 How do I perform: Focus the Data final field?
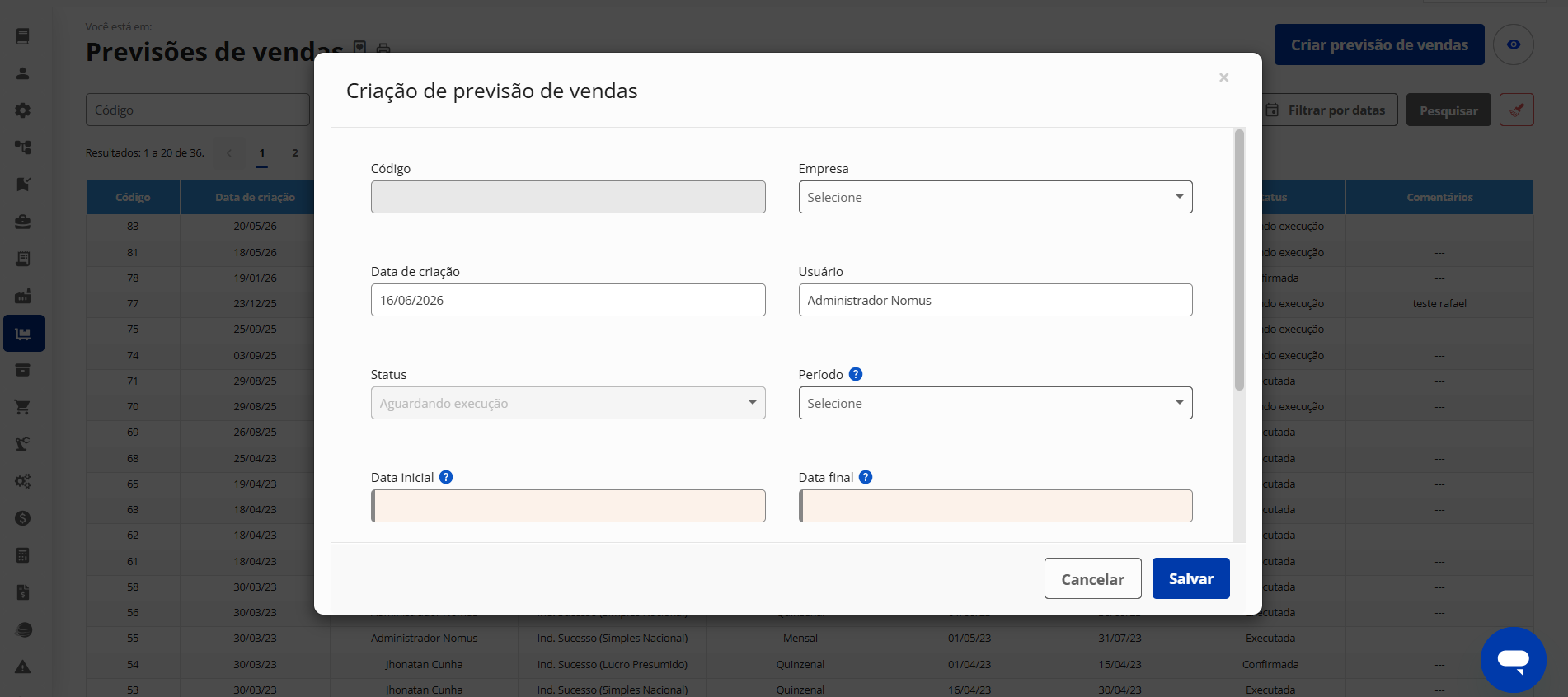click(995, 506)
